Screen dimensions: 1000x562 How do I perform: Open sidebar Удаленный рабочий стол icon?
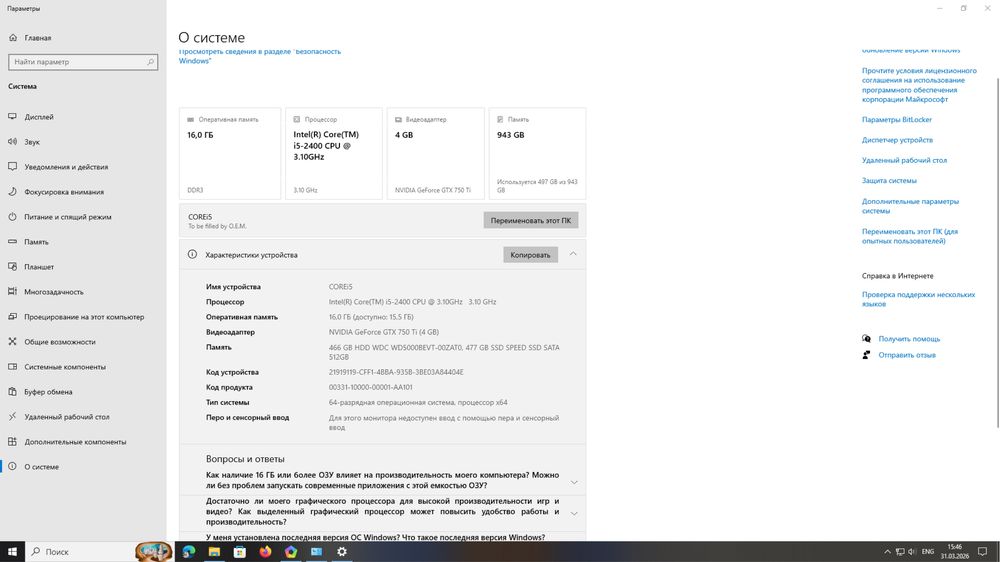13,417
